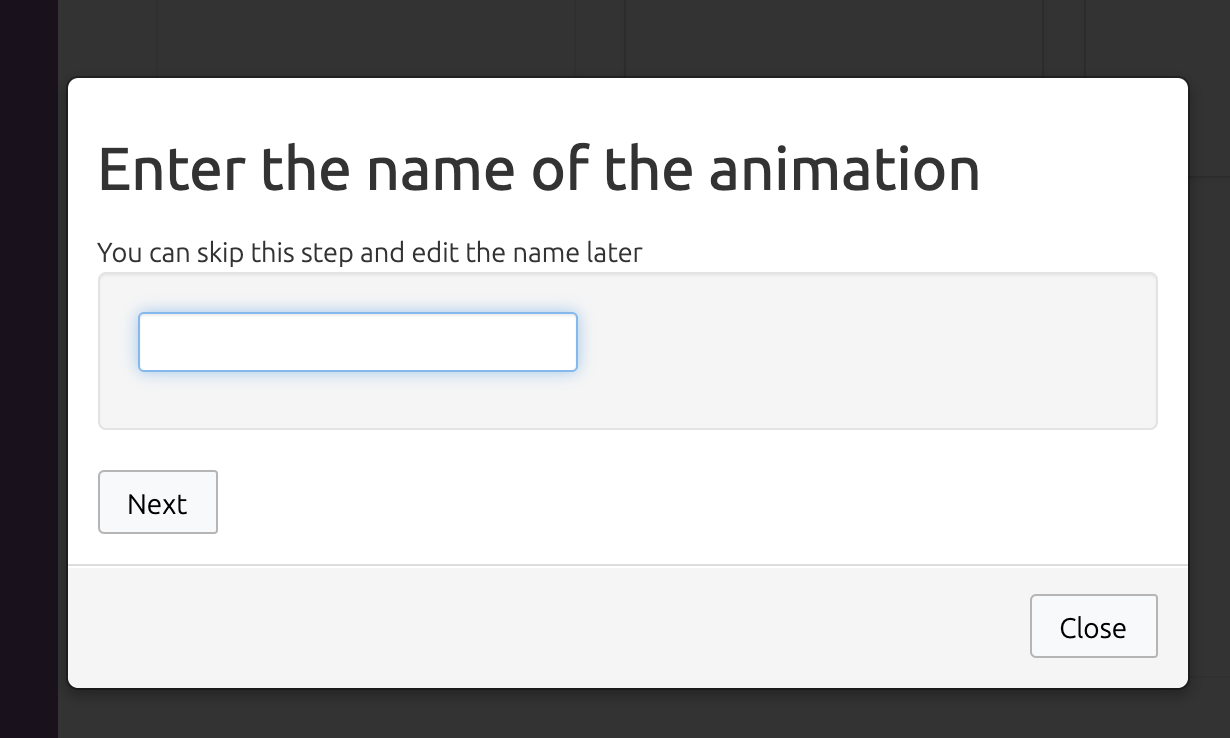
Task: Click the dimmed backdrop right of the dialog
Action: [x=1210, y=380]
